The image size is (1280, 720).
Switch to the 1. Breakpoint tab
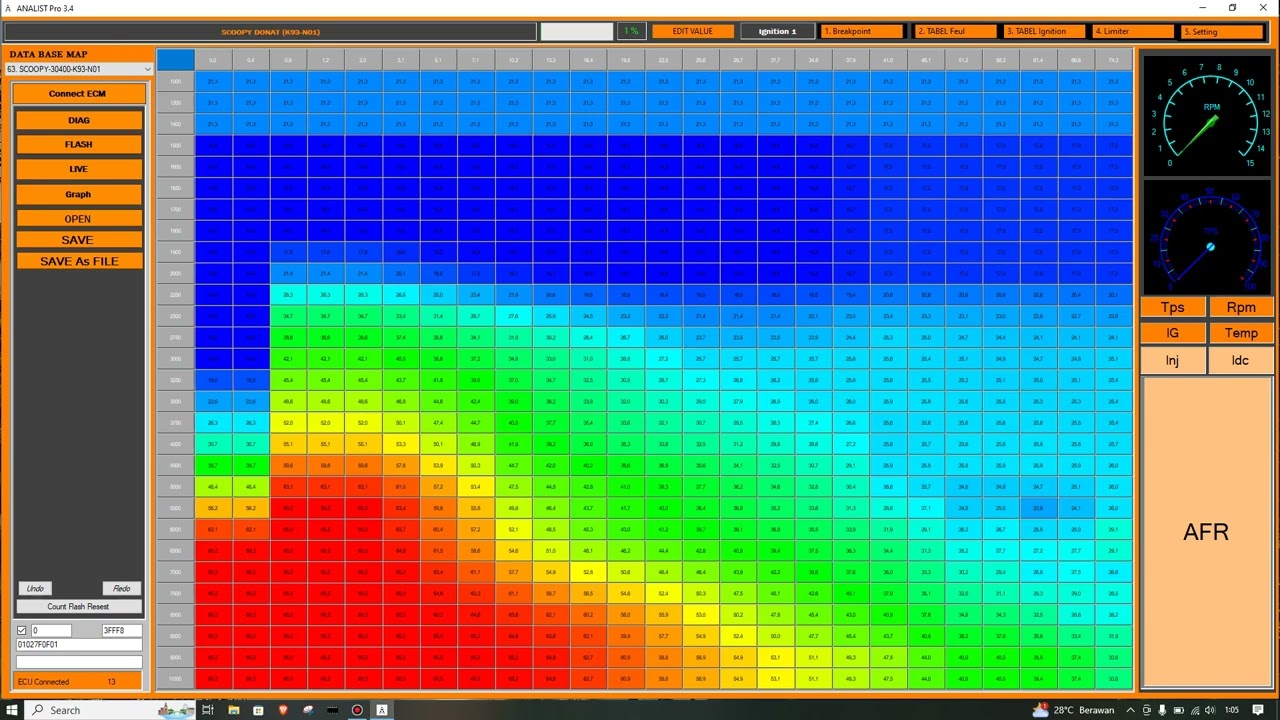click(862, 31)
